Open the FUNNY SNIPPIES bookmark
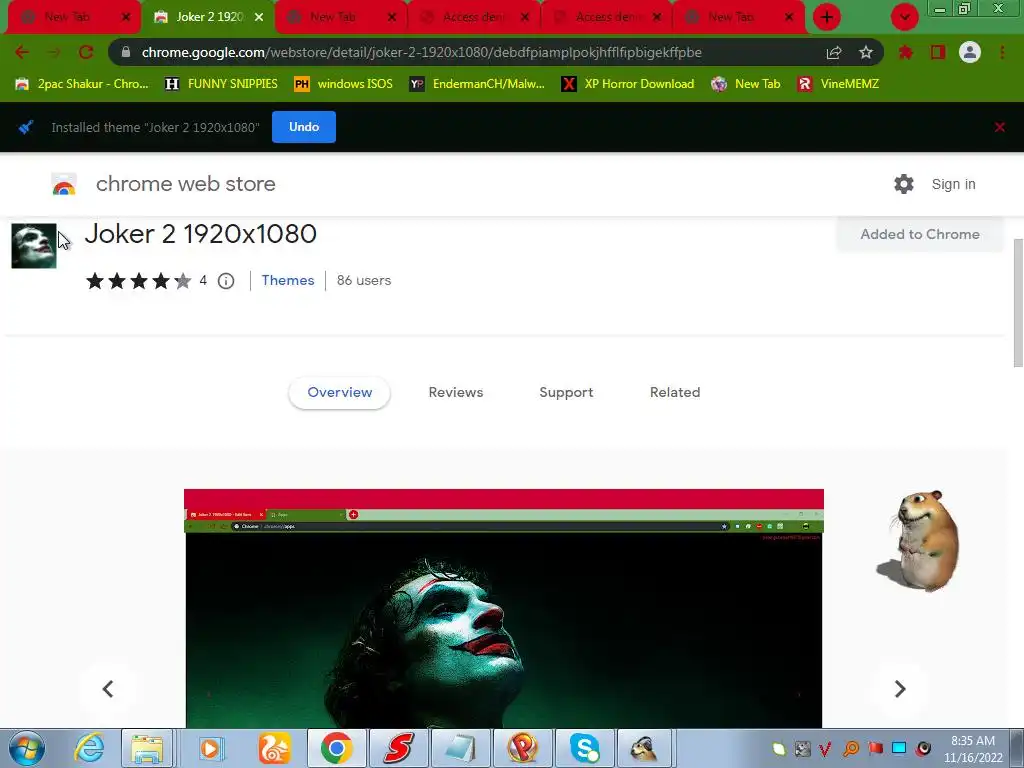The image size is (1024, 768). click(x=221, y=84)
